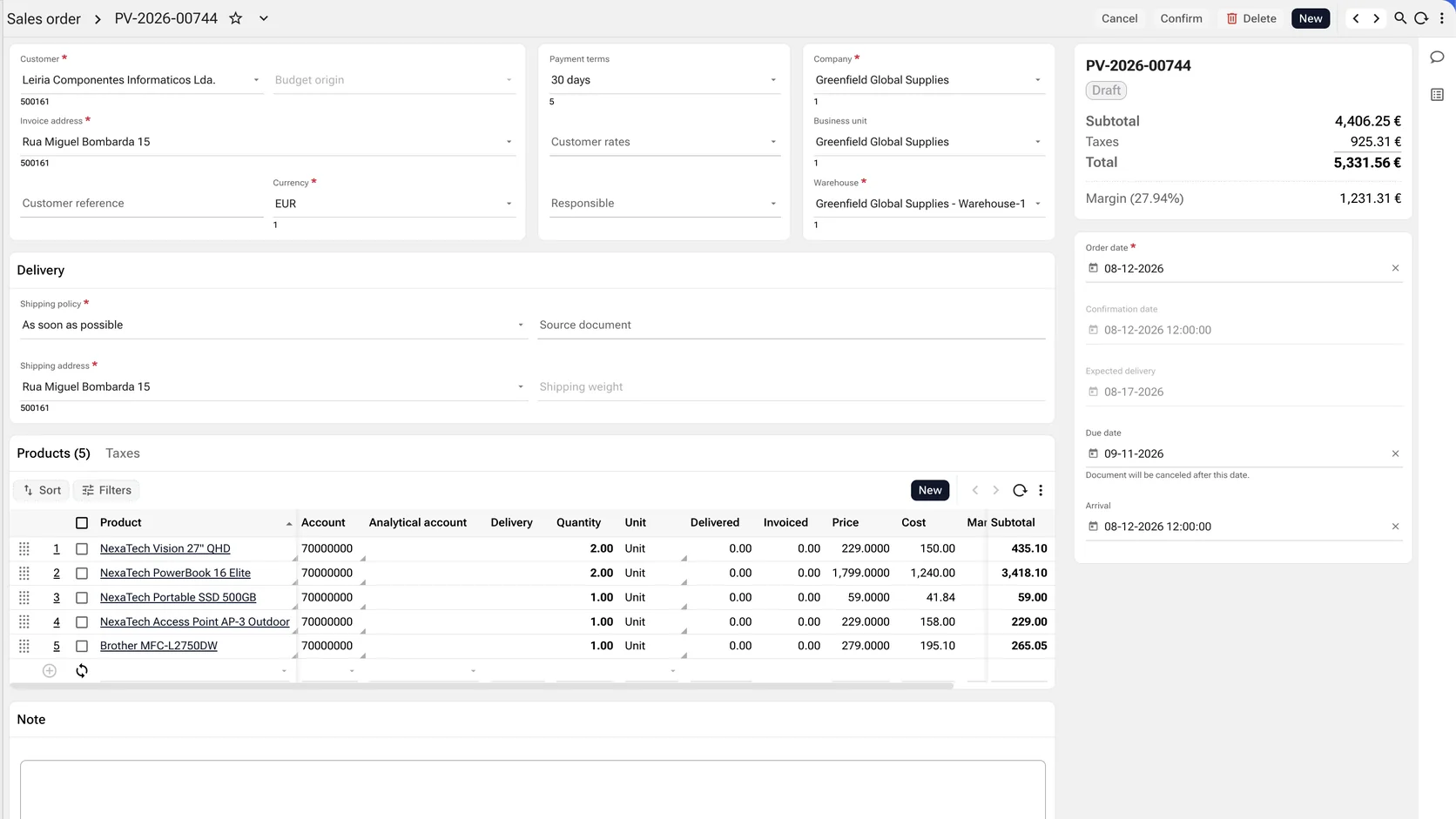Open the chat comments side panel
1456x819 pixels.
tap(1437, 57)
